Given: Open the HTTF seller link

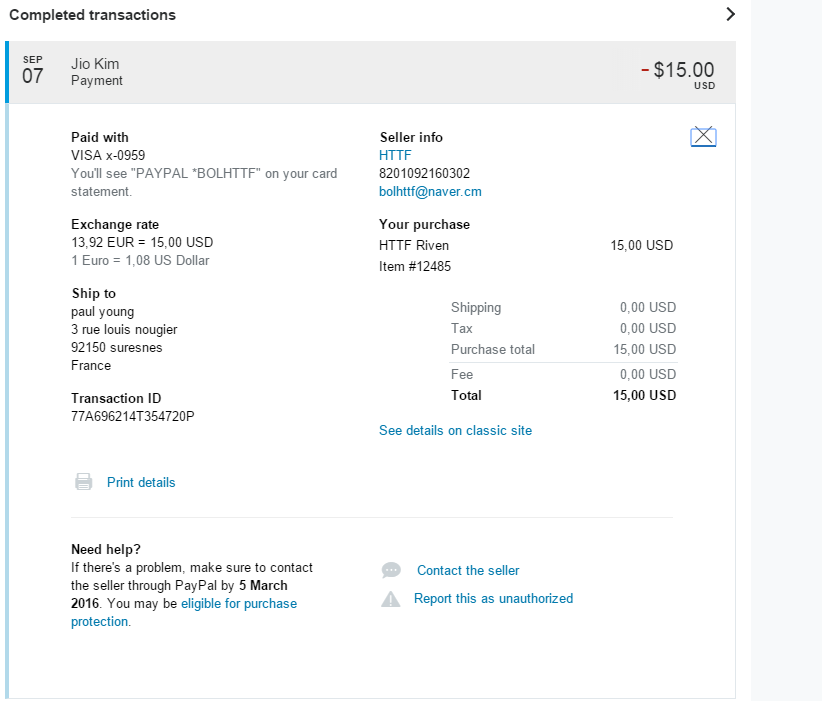Looking at the screenshot, I should point(395,155).
